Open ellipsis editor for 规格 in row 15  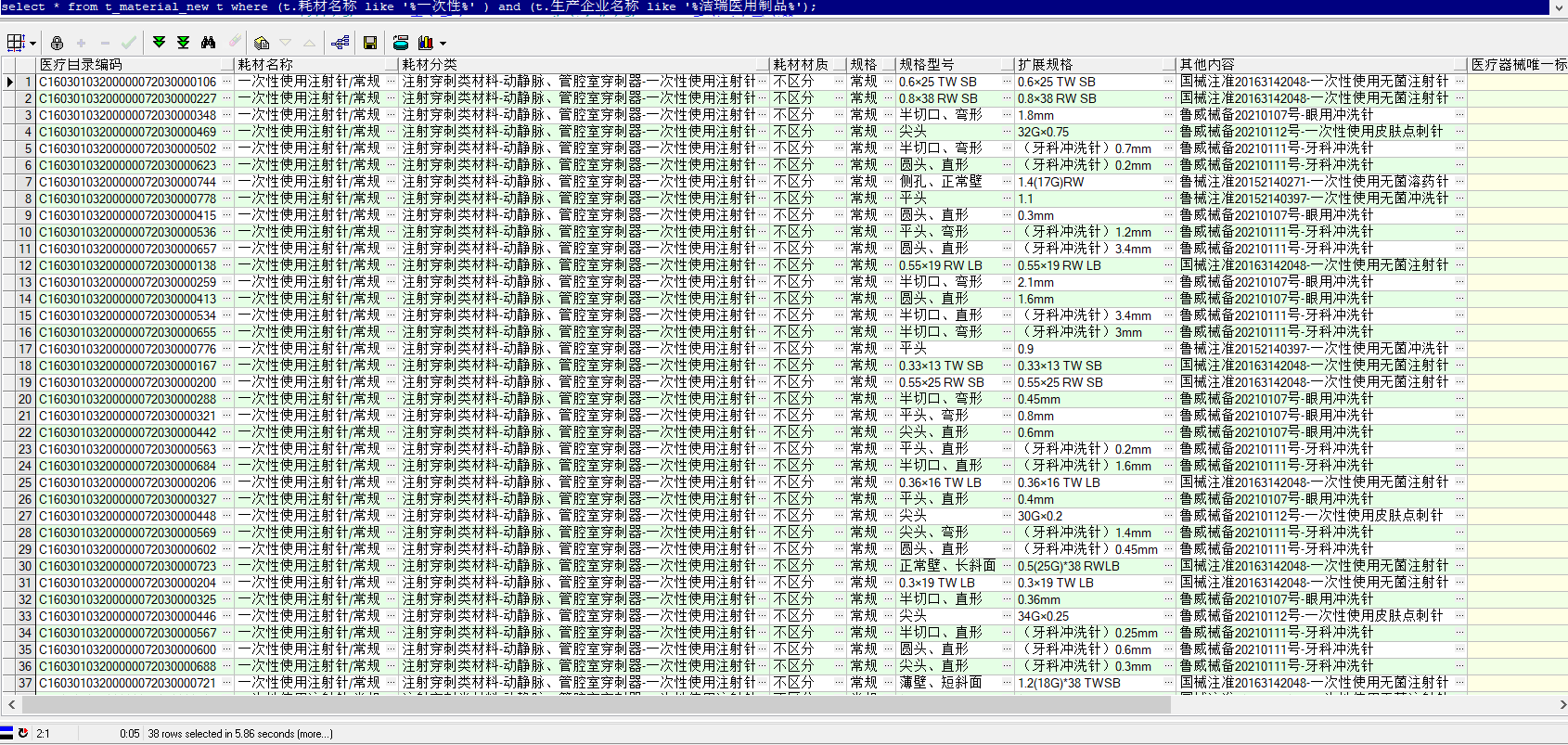(887, 315)
